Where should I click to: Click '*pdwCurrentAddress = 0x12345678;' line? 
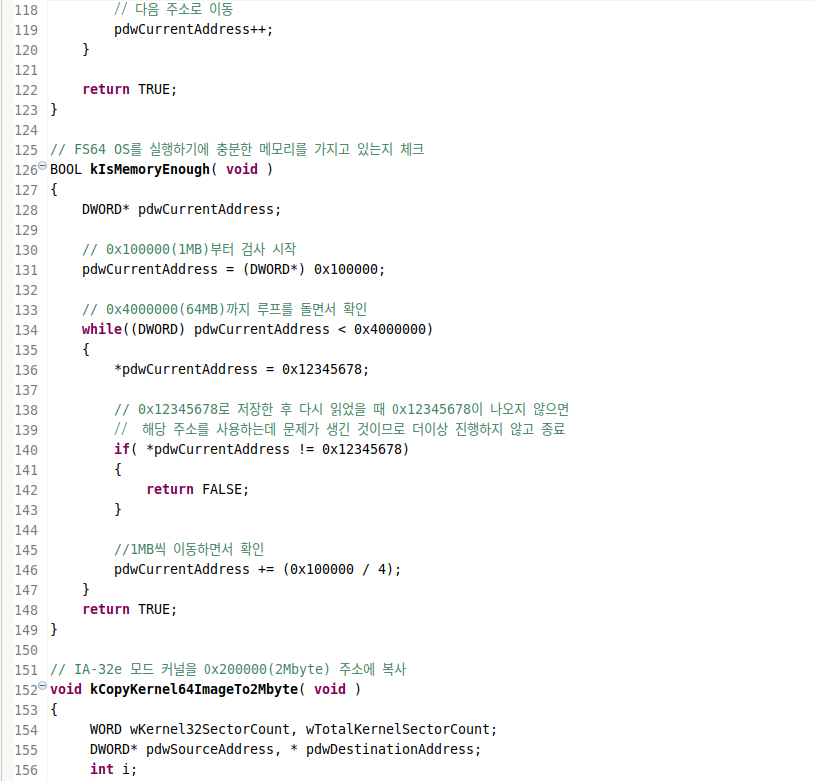pyautogui.click(x=241, y=370)
